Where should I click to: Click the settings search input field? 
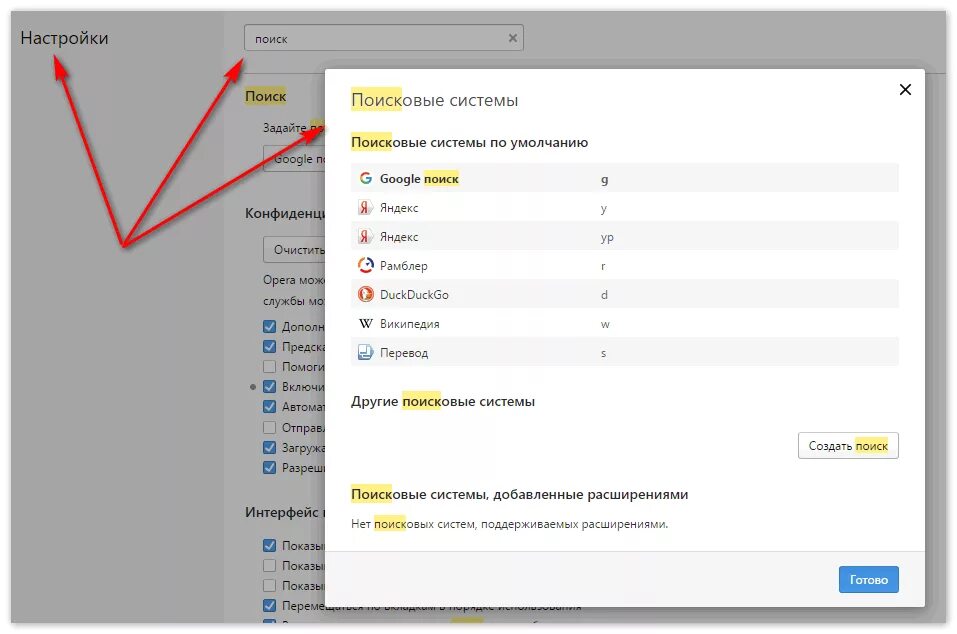coord(383,38)
